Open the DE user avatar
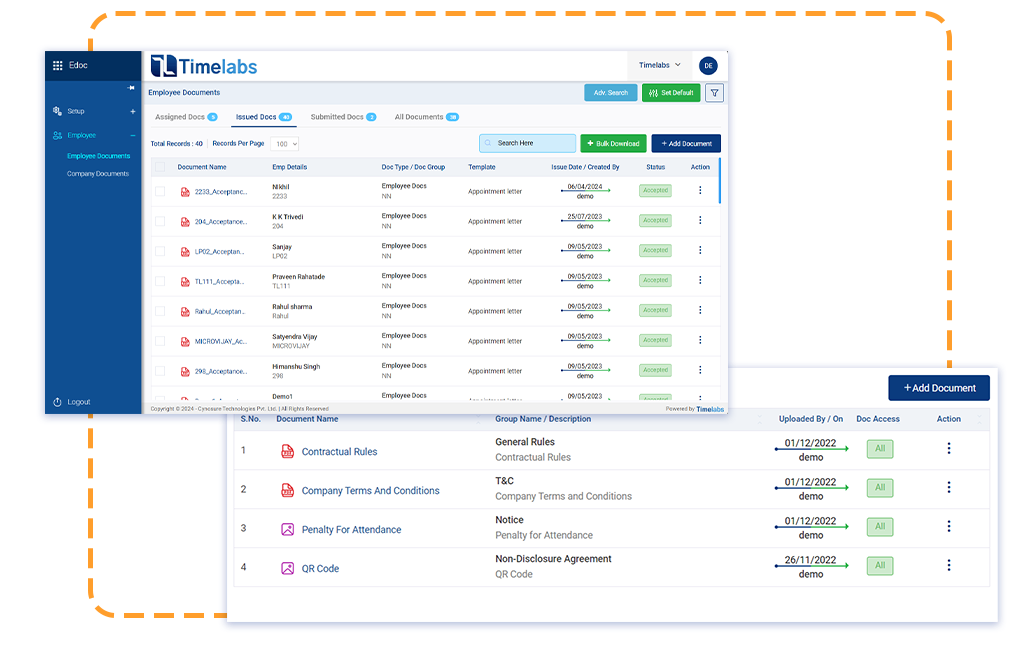 pos(708,65)
